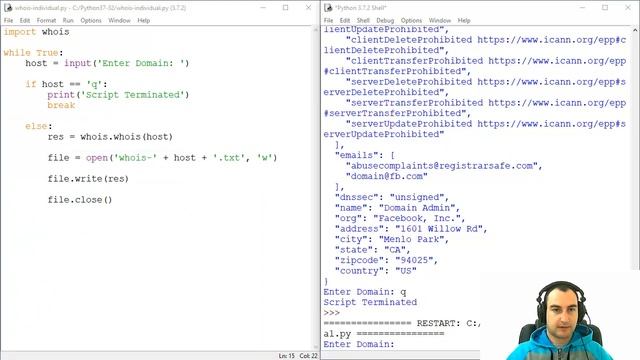Click the "state": "CA" line
The image size is (640, 360).
[x=373, y=250]
